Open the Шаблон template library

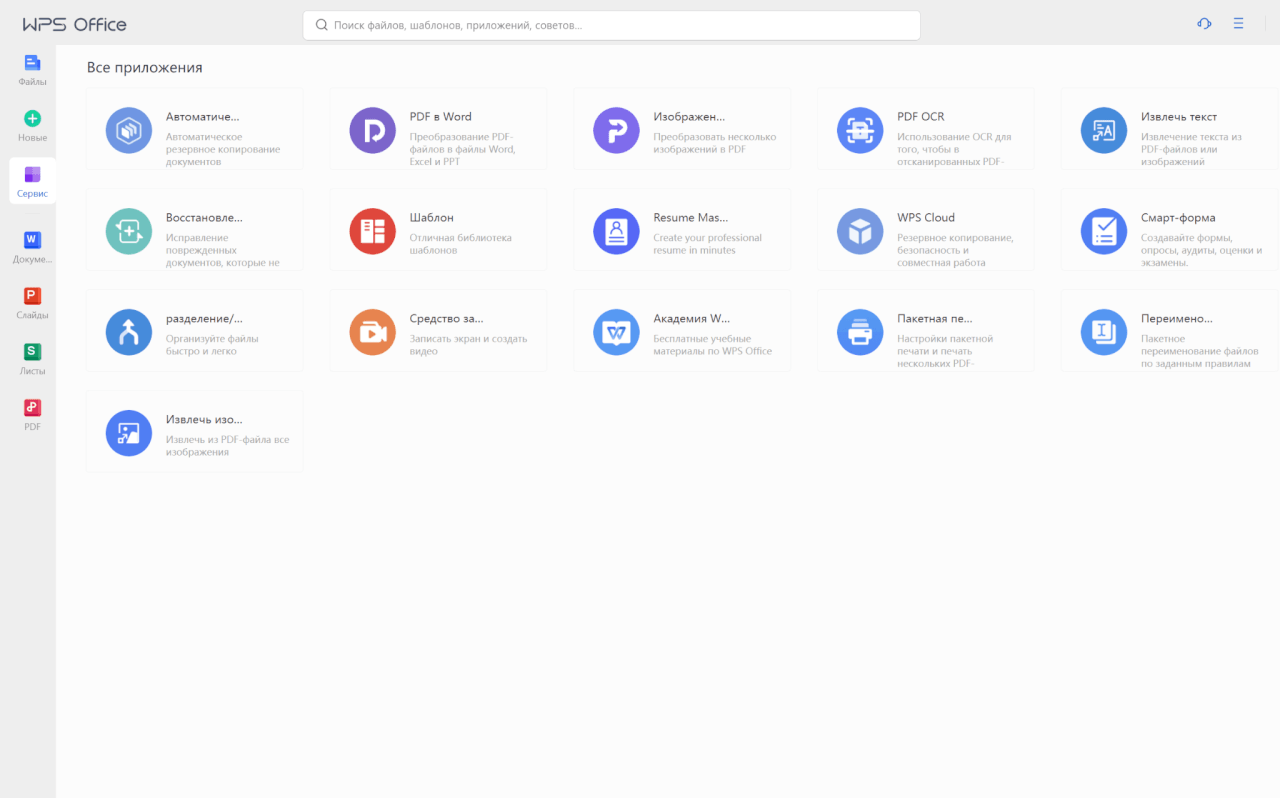pos(437,230)
